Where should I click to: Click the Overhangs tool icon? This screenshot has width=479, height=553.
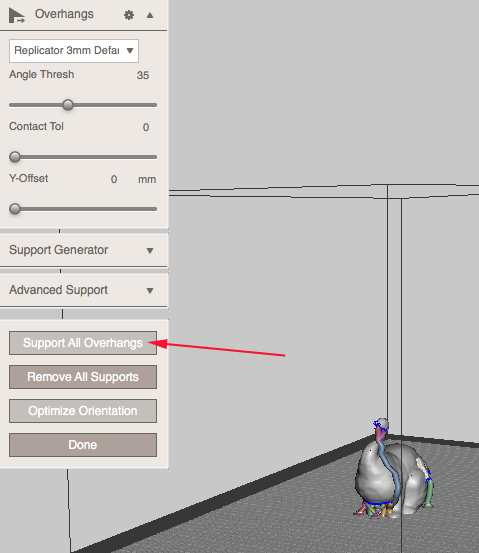tap(17, 16)
